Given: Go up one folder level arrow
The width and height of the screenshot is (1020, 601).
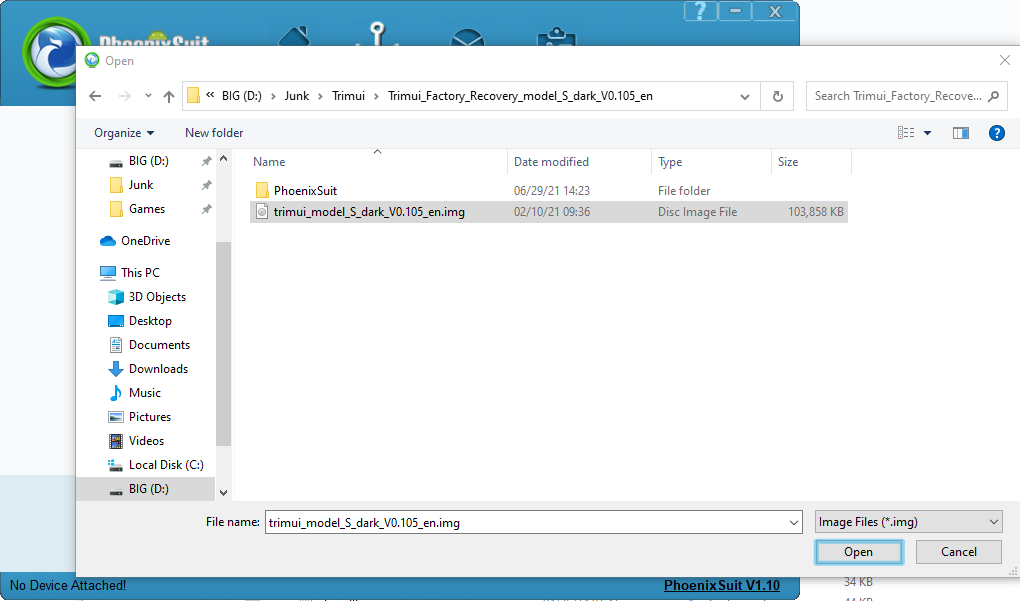Looking at the screenshot, I should point(169,97).
